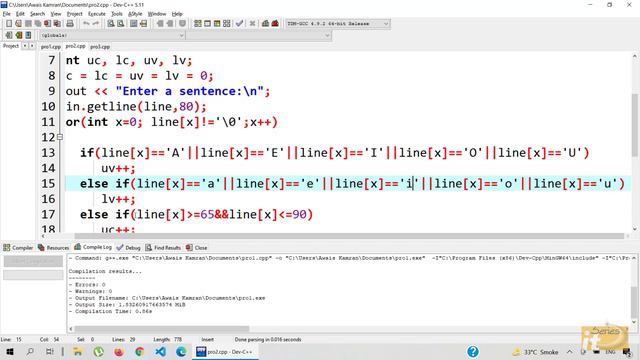Click the green Profile analysis icon

click(266, 24)
